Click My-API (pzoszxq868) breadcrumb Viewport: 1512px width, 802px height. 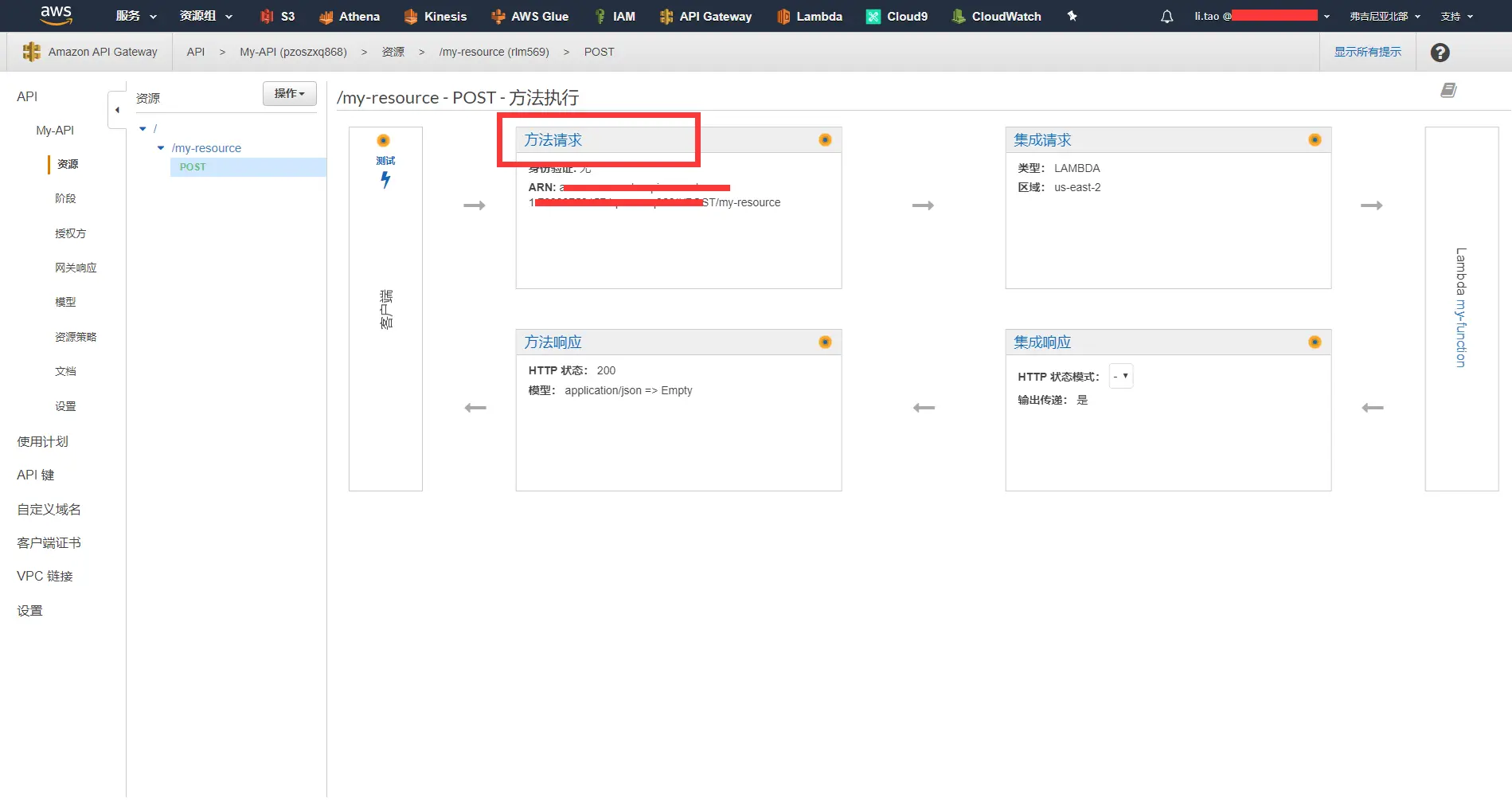pyautogui.click(x=293, y=52)
